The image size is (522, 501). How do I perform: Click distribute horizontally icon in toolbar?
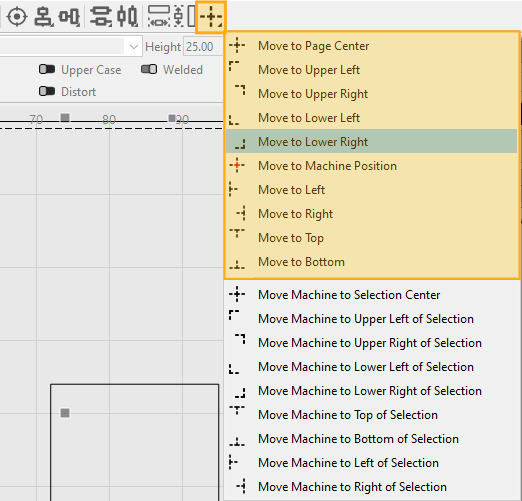[x=127, y=17]
